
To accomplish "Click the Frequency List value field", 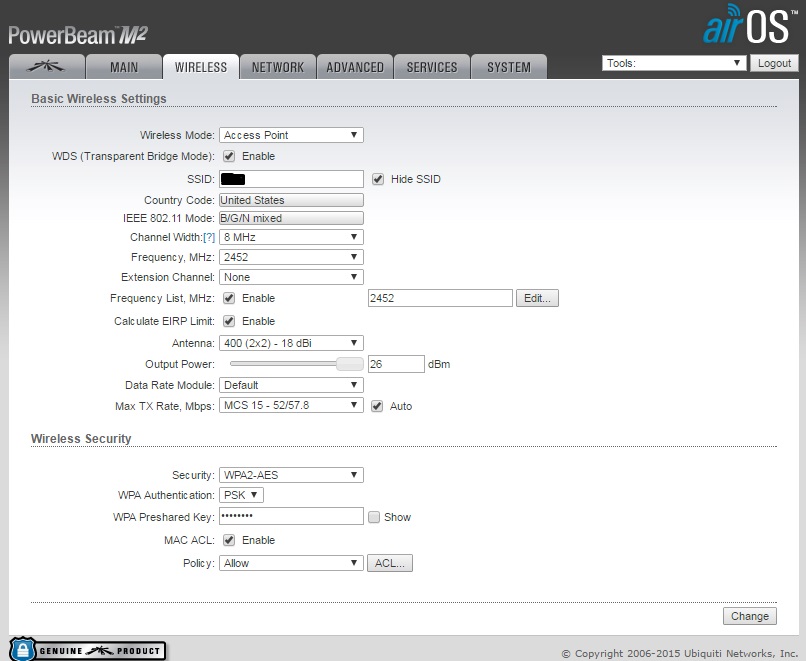I will tap(440, 298).
